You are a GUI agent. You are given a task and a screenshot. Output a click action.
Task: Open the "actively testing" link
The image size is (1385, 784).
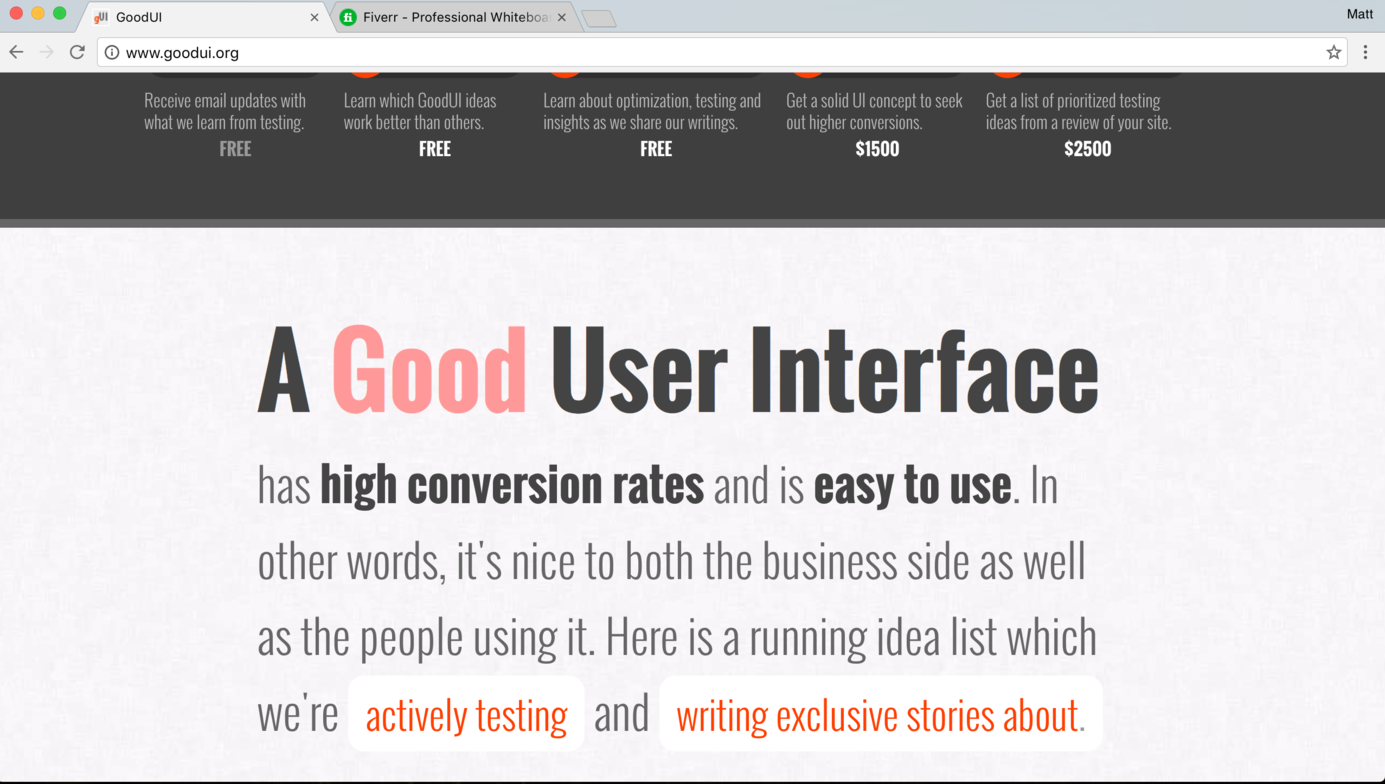coord(466,715)
